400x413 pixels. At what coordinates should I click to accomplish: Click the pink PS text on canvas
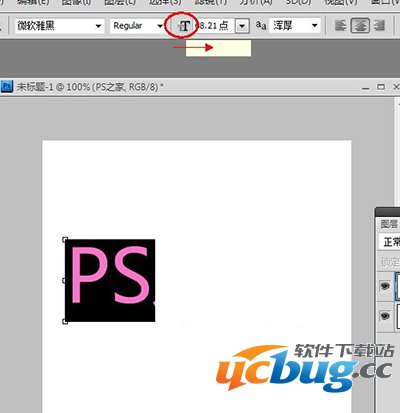pyautogui.click(x=111, y=275)
